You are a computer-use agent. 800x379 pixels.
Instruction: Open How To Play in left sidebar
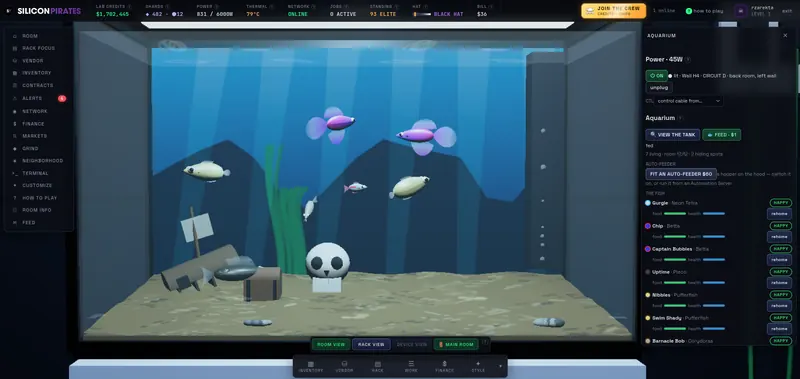[38, 198]
